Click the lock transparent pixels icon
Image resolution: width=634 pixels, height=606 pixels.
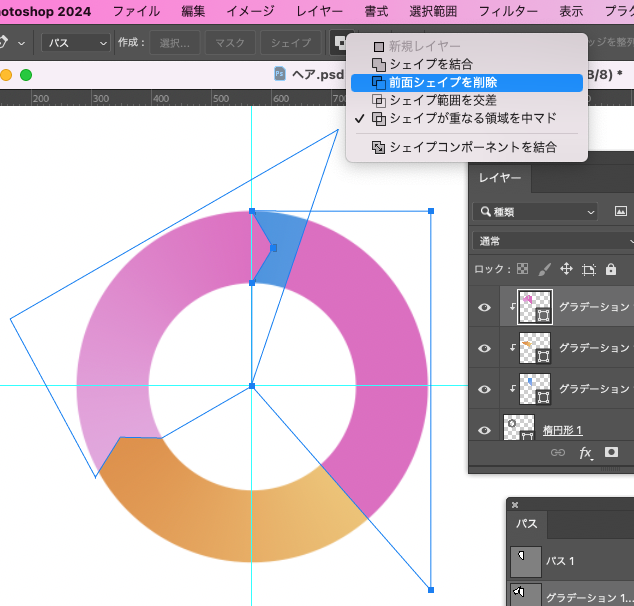point(522,269)
